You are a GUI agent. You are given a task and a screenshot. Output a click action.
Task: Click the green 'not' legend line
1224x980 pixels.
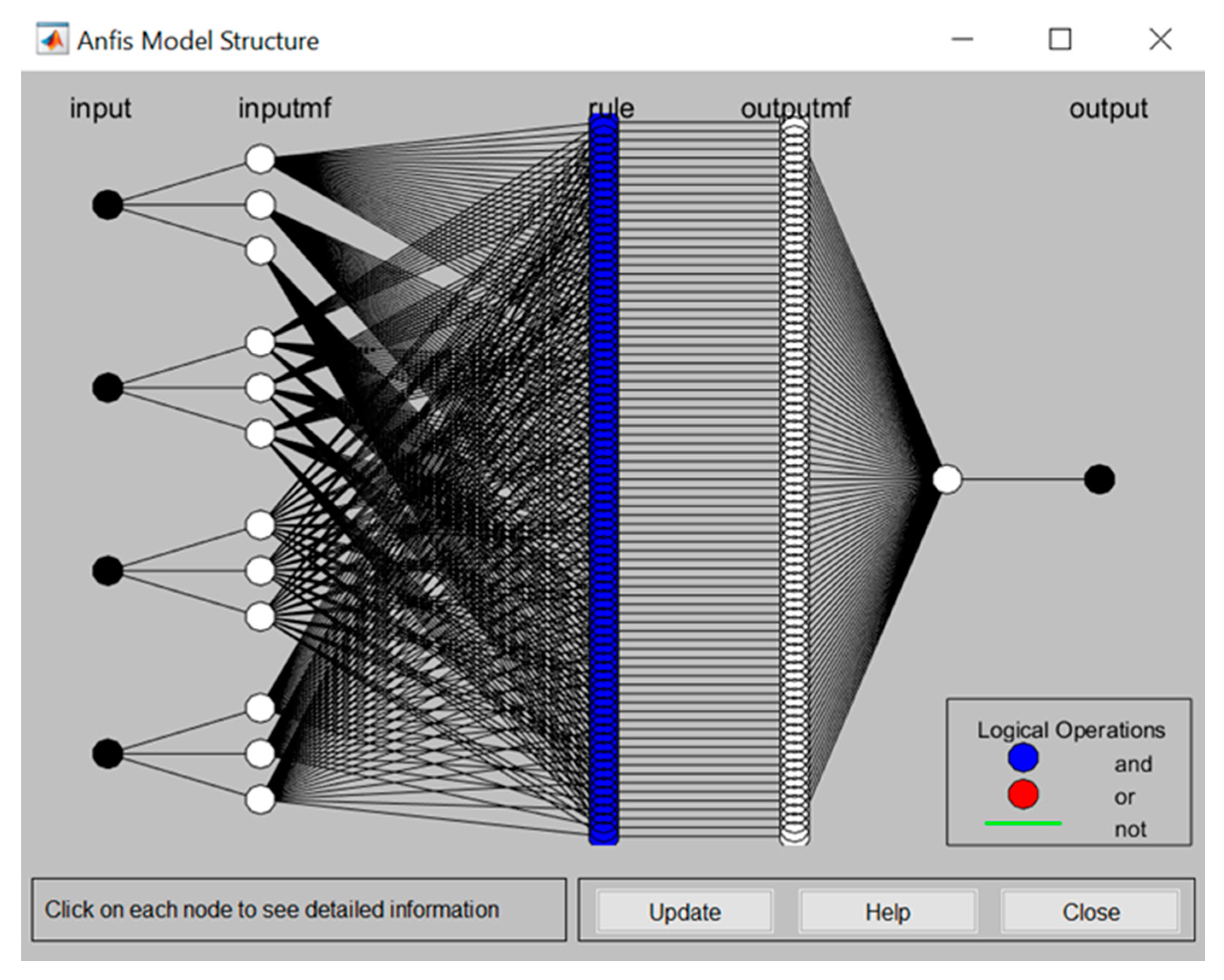[x=1023, y=823]
